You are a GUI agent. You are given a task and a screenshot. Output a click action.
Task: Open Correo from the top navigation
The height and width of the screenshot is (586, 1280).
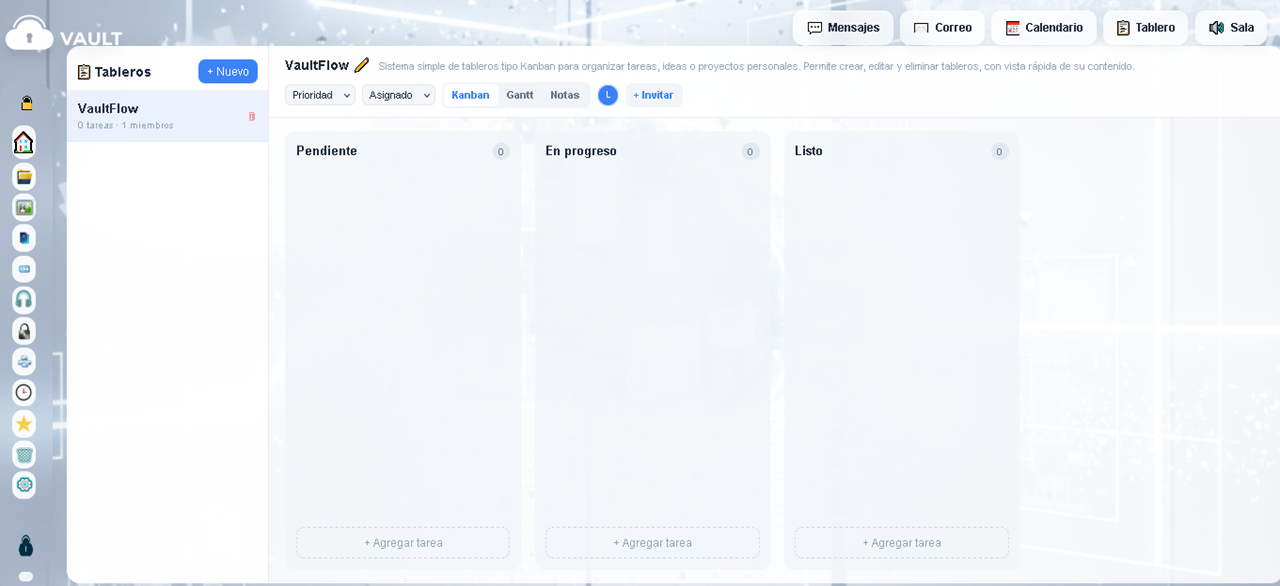click(942, 28)
